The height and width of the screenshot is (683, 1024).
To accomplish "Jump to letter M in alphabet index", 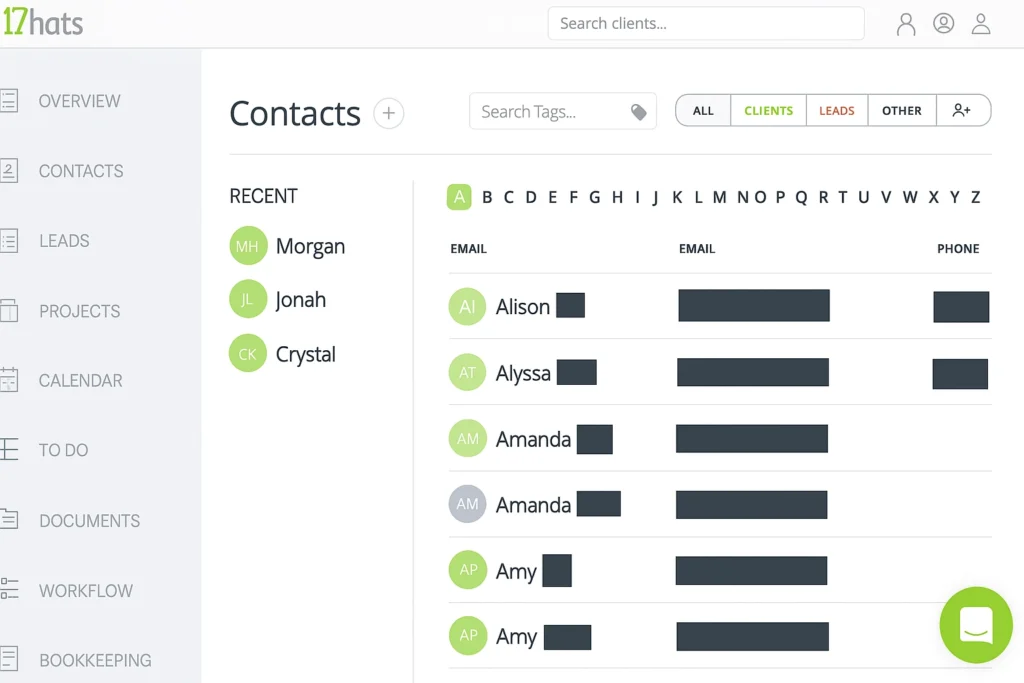I will pos(719,197).
